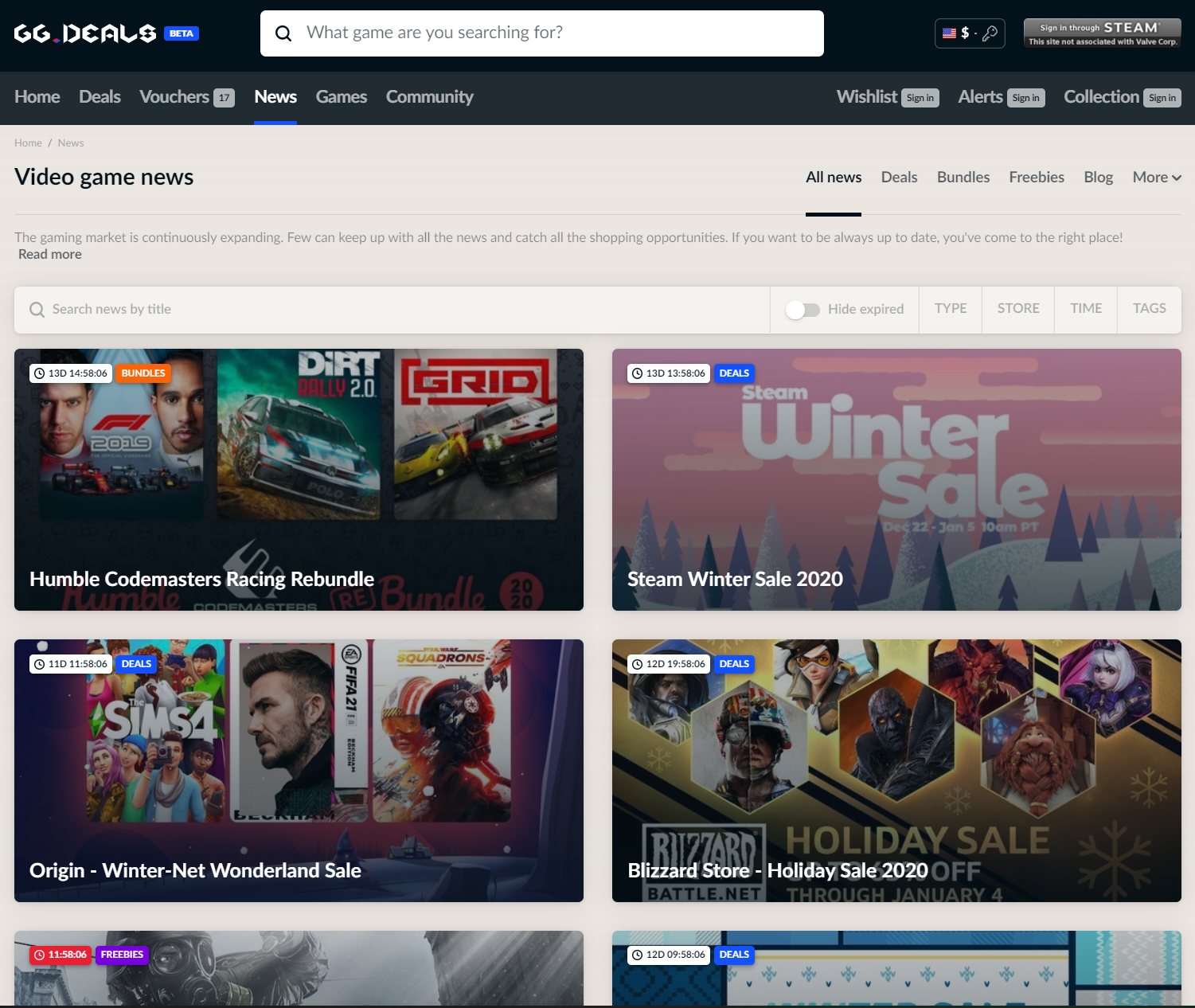Open Humble Codemasters Racing Rebundle article
Screen dimensions: 1195x1008
tap(299, 480)
